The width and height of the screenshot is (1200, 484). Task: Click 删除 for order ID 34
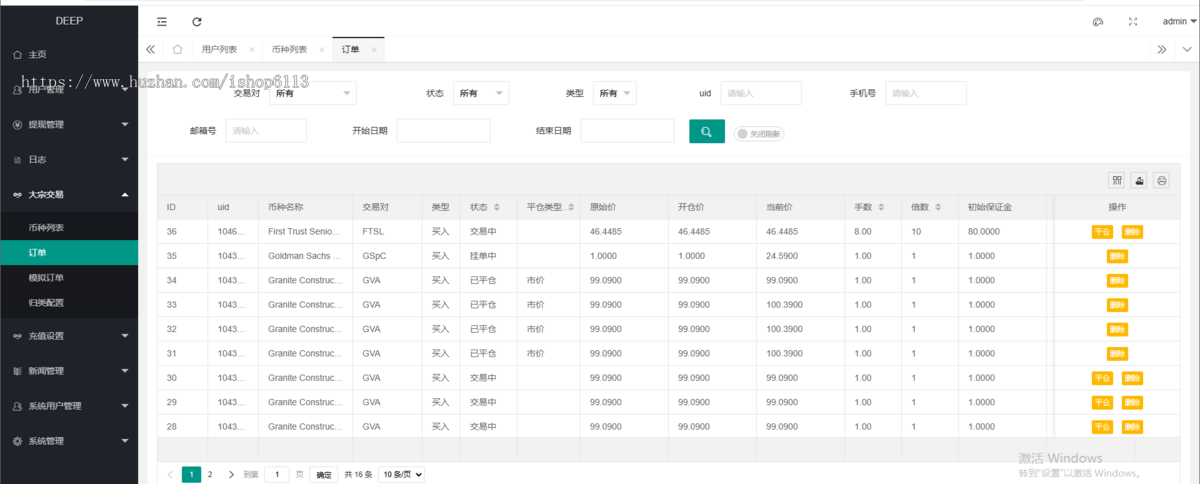1117,280
